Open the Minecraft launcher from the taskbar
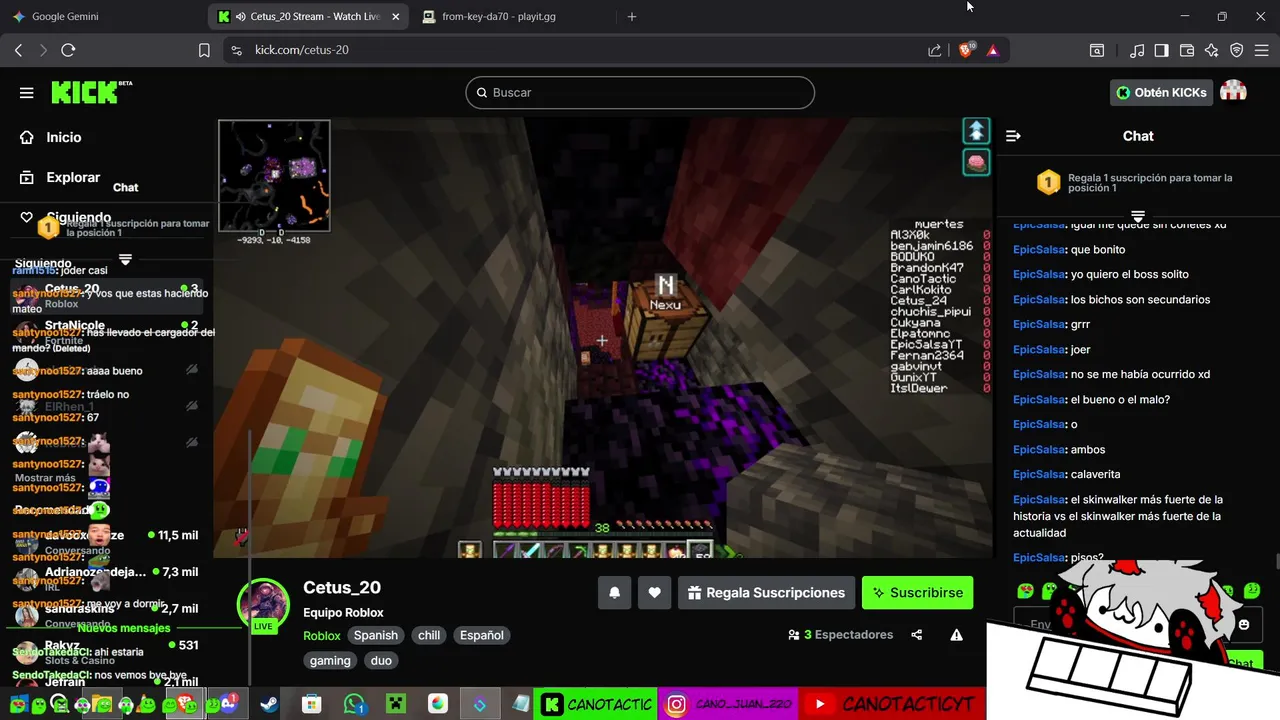The width and height of the screenshot is (1280, 720). (396, 704)
